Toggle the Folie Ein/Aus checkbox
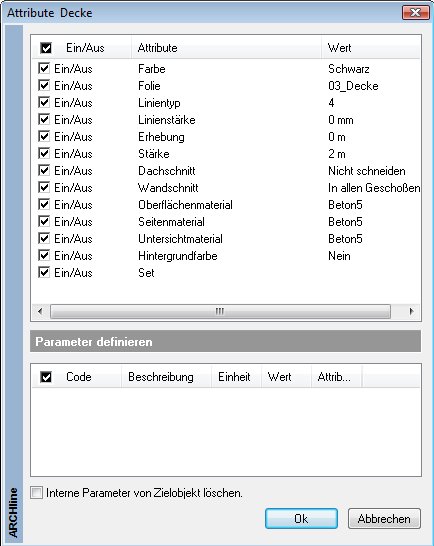Viewport: 434px width, 546px height. [44, 85]
